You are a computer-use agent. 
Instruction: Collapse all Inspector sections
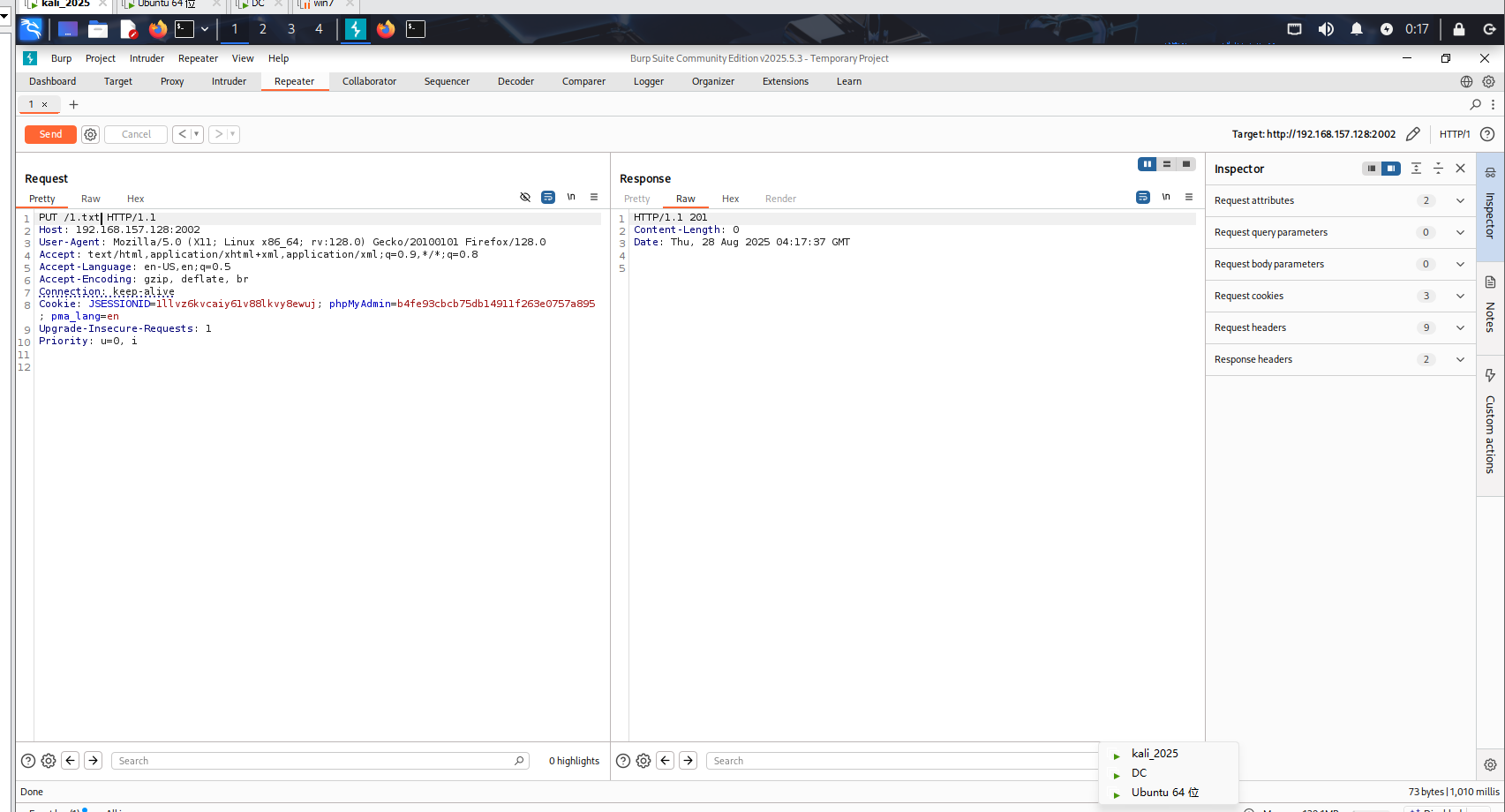[1438, 169]
